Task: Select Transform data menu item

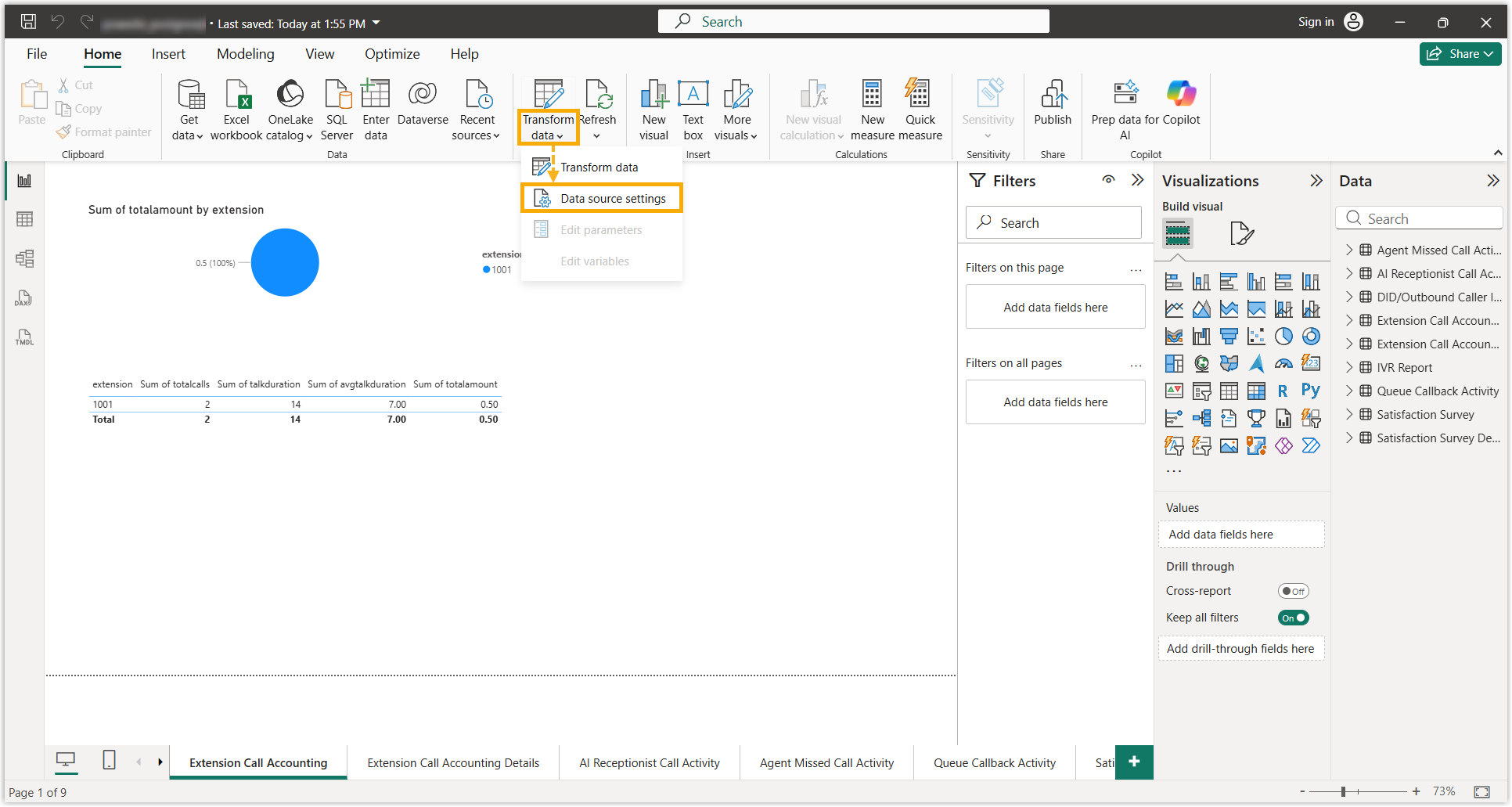Action: pyautogui.click(x=602, y=168)
